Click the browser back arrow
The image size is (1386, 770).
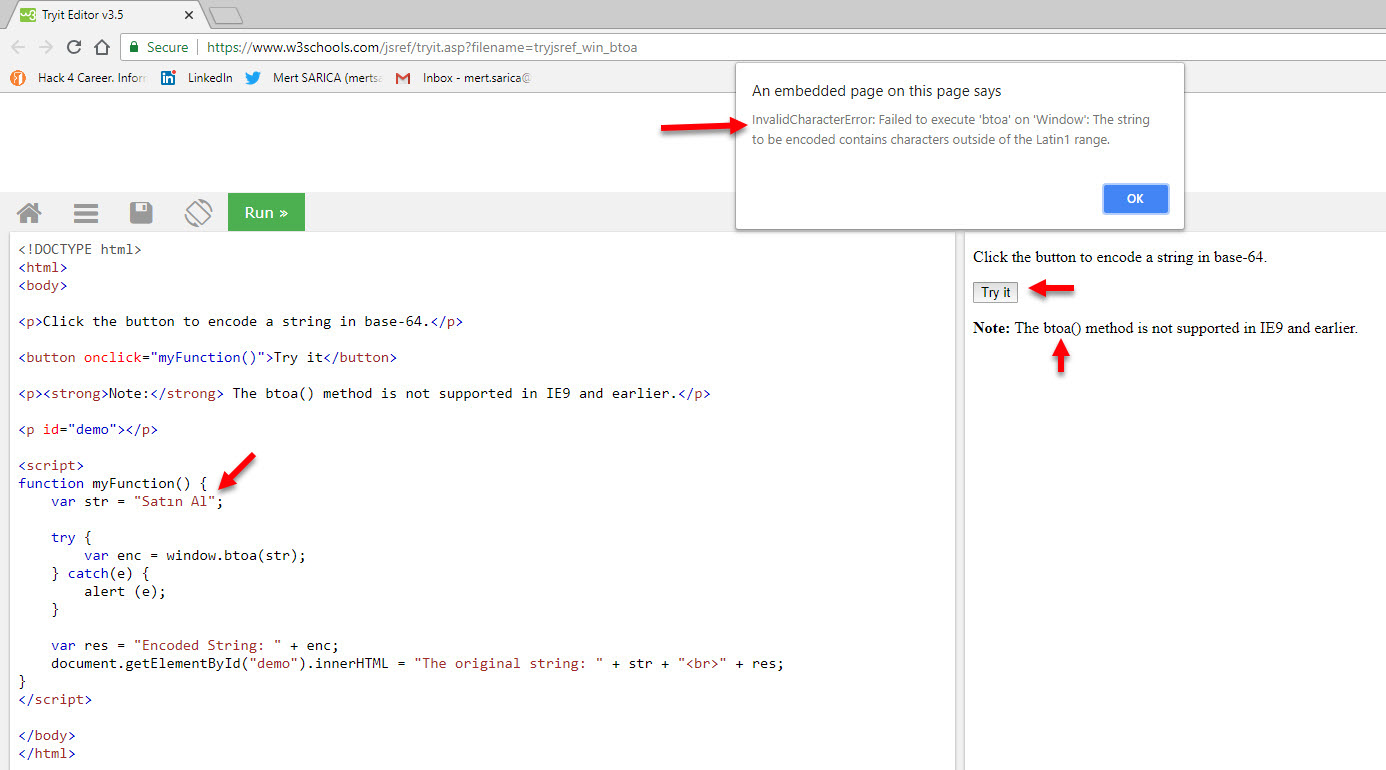pos(18,47)
